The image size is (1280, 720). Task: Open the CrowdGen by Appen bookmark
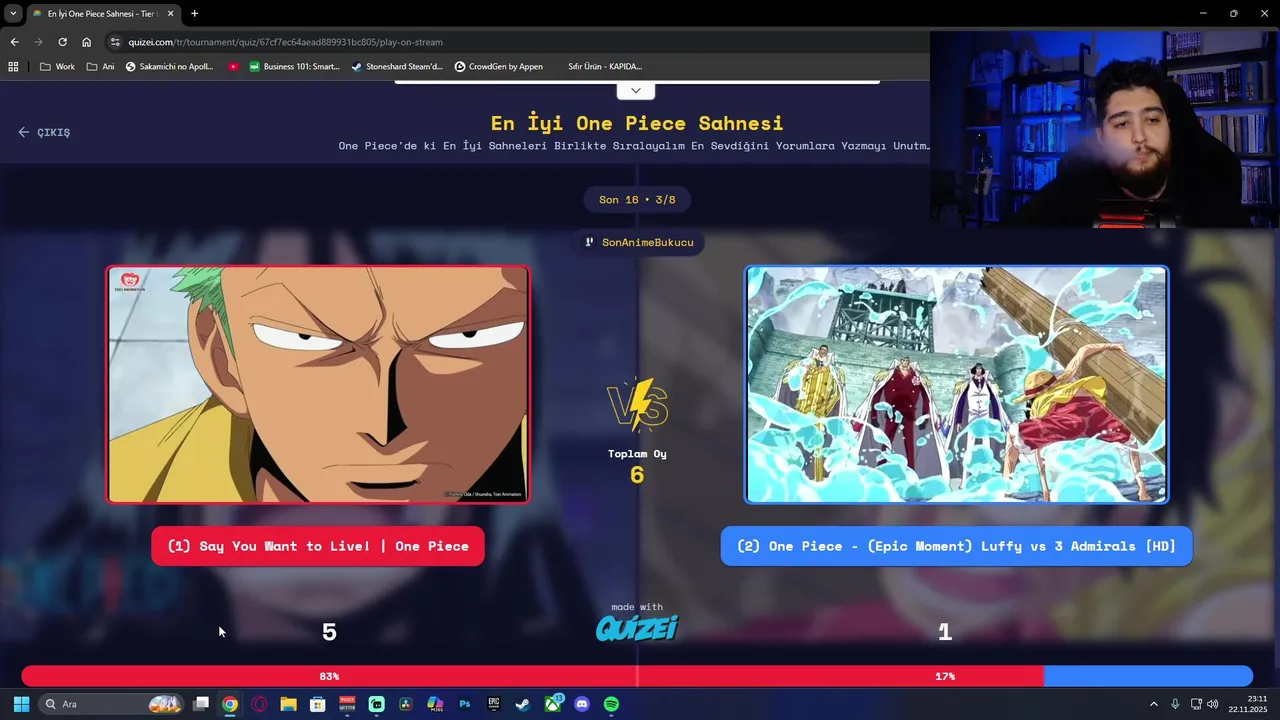tap(499, 67)
